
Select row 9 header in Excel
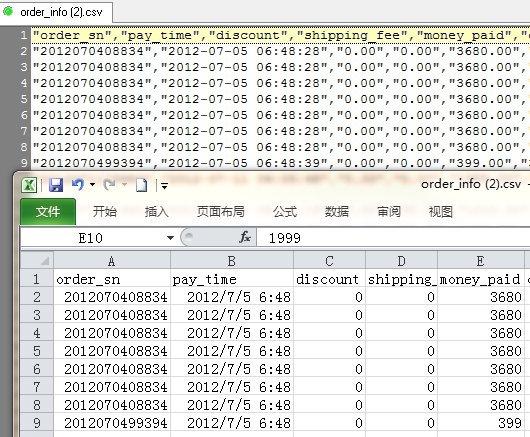point(37,423)
